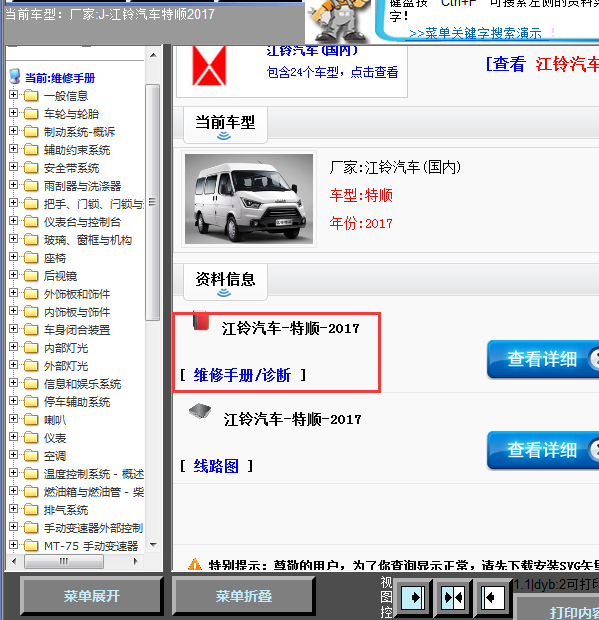599x620 pixels.
Task: Click the 江铃汽车(国内) heading link
Action: [312, 51]
